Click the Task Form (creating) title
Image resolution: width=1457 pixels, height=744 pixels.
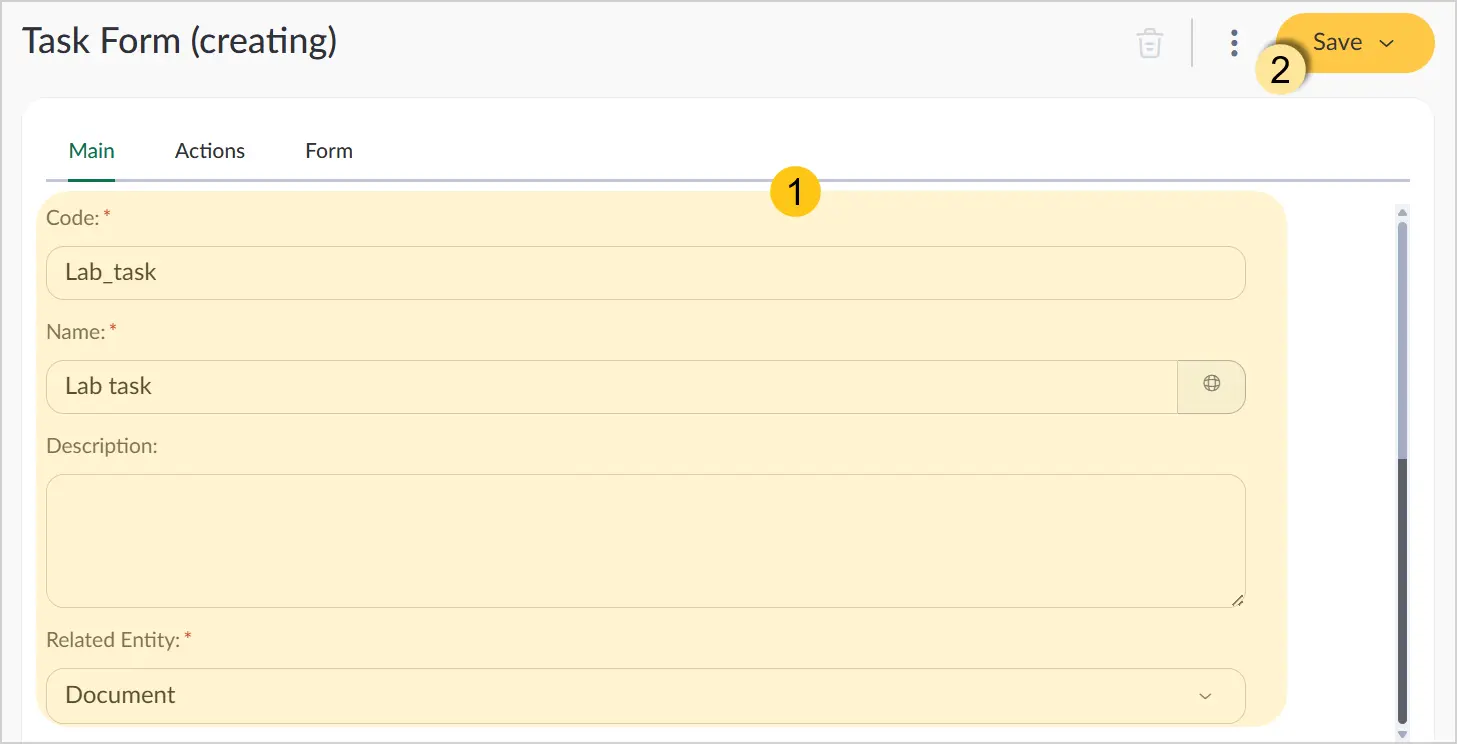pos(179,42)
